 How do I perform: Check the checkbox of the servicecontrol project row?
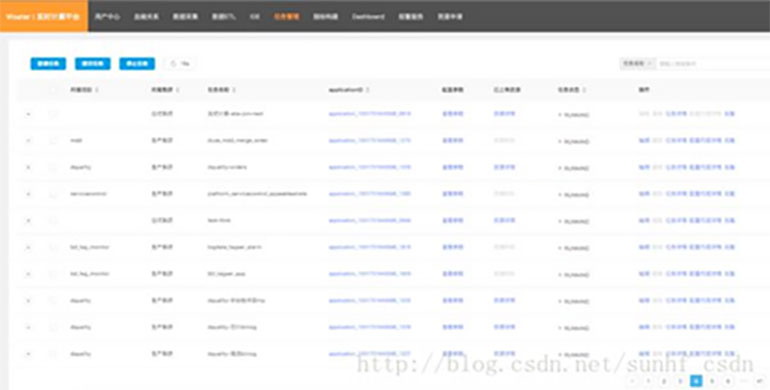(x=53, y=194)
